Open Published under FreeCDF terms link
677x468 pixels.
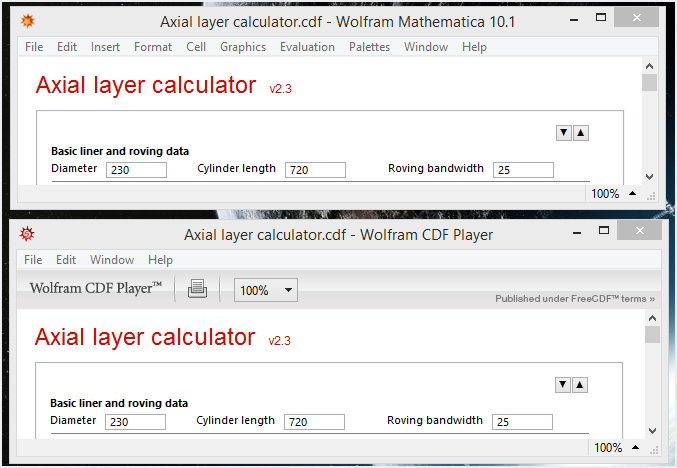pos(575,299)
